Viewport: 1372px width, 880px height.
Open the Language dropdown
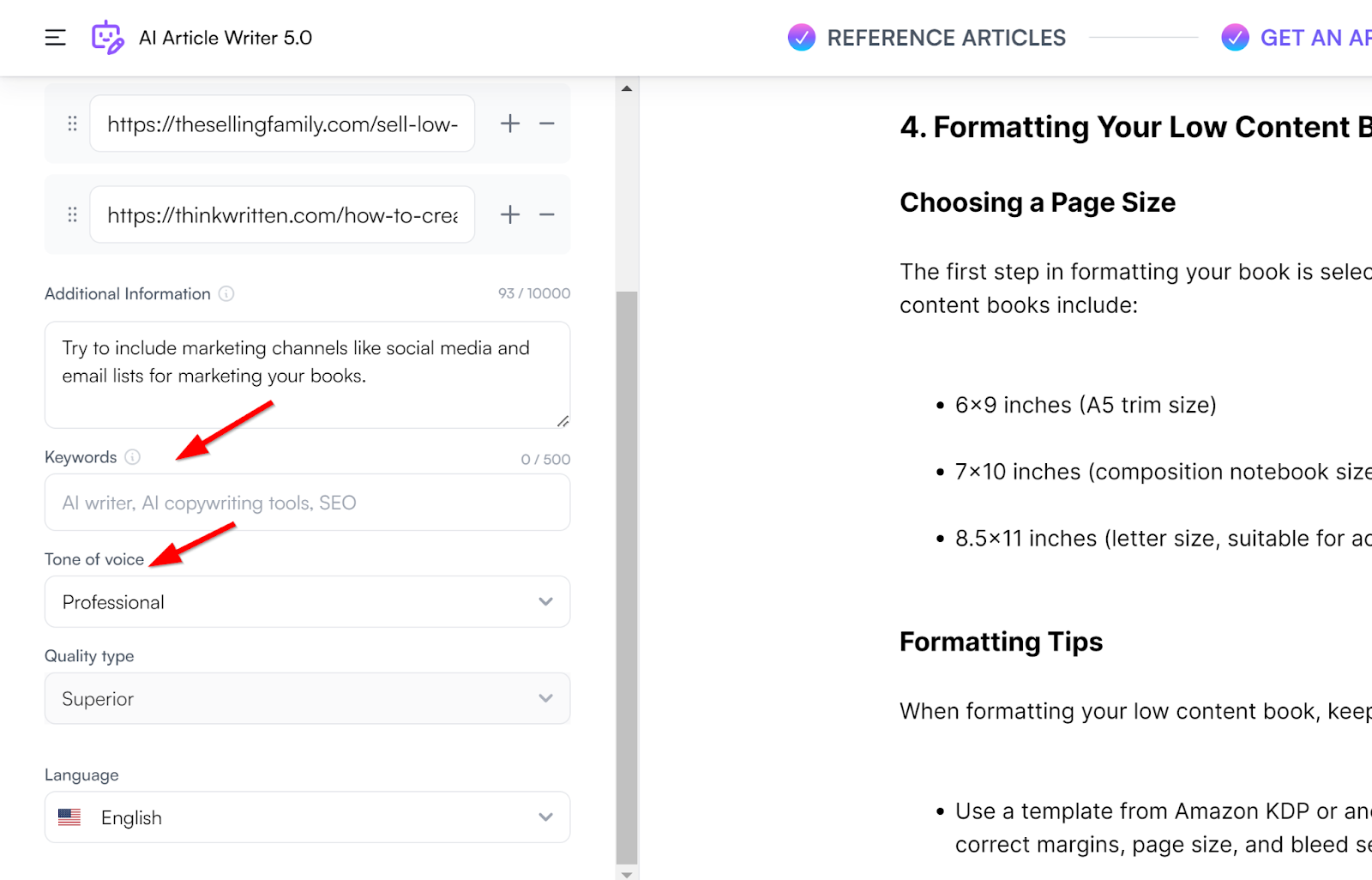click(307, 817)
